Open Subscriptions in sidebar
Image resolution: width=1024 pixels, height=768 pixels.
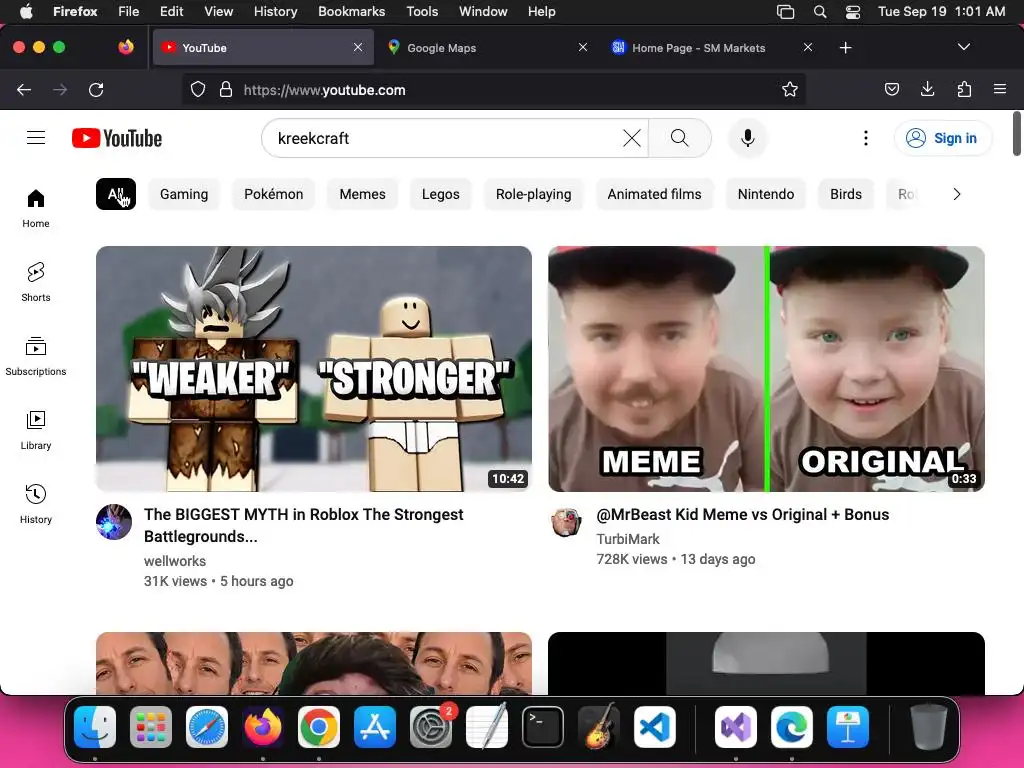pos(36,357)
